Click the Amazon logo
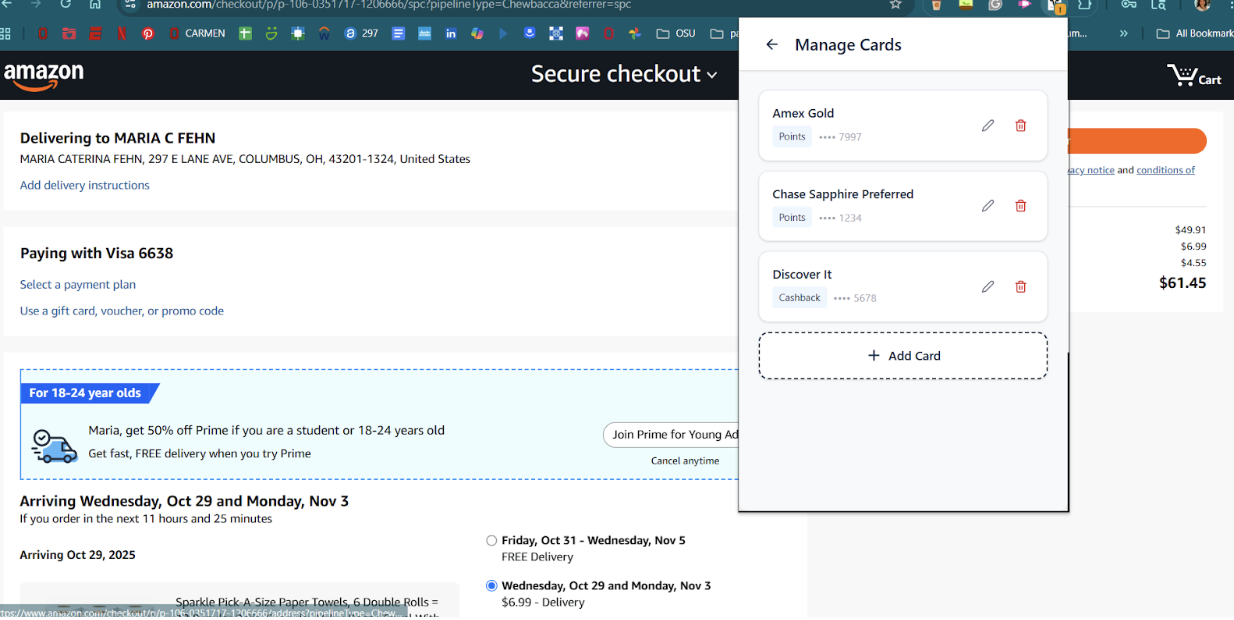The image size is (1234, 620). click(43, 76)
